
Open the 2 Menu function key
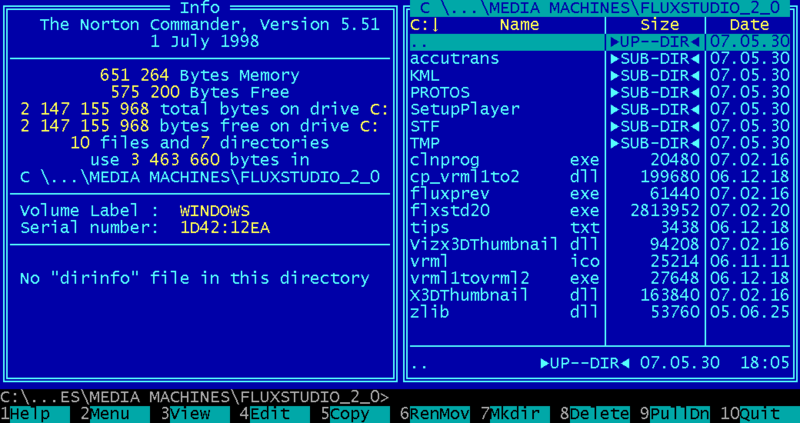115,414
